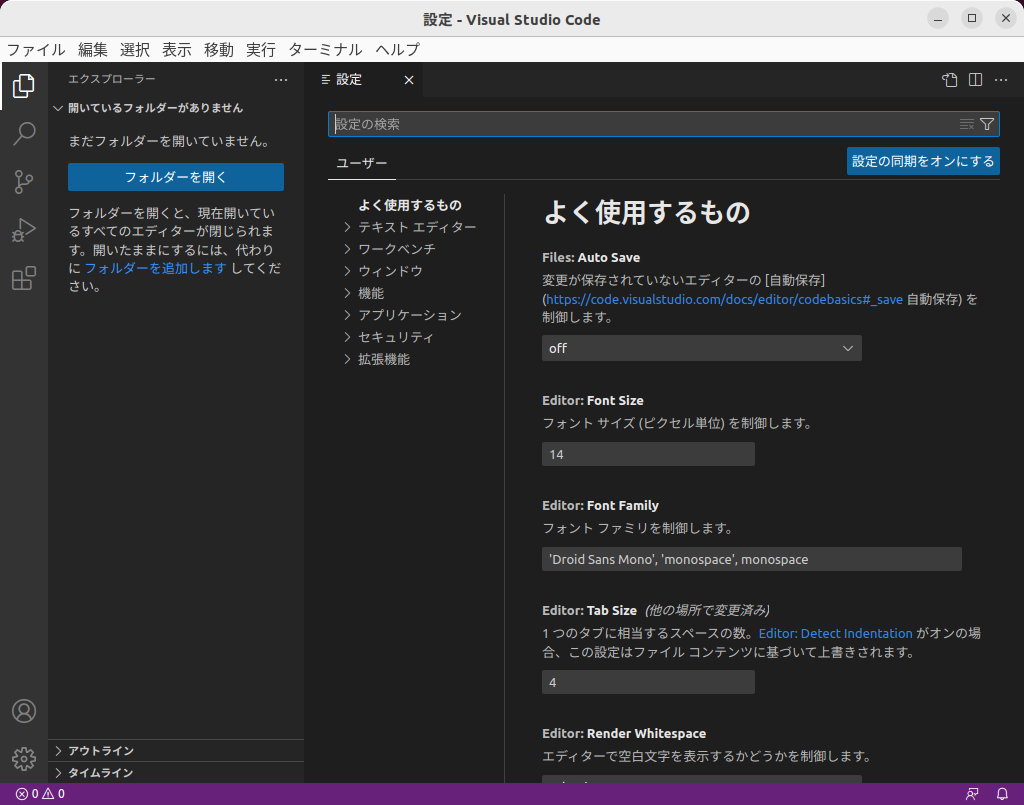Open the Files: Auto Save dropdown
Image resolution: width=1024 pixels, height=805 pixels.
click(701, 348)
